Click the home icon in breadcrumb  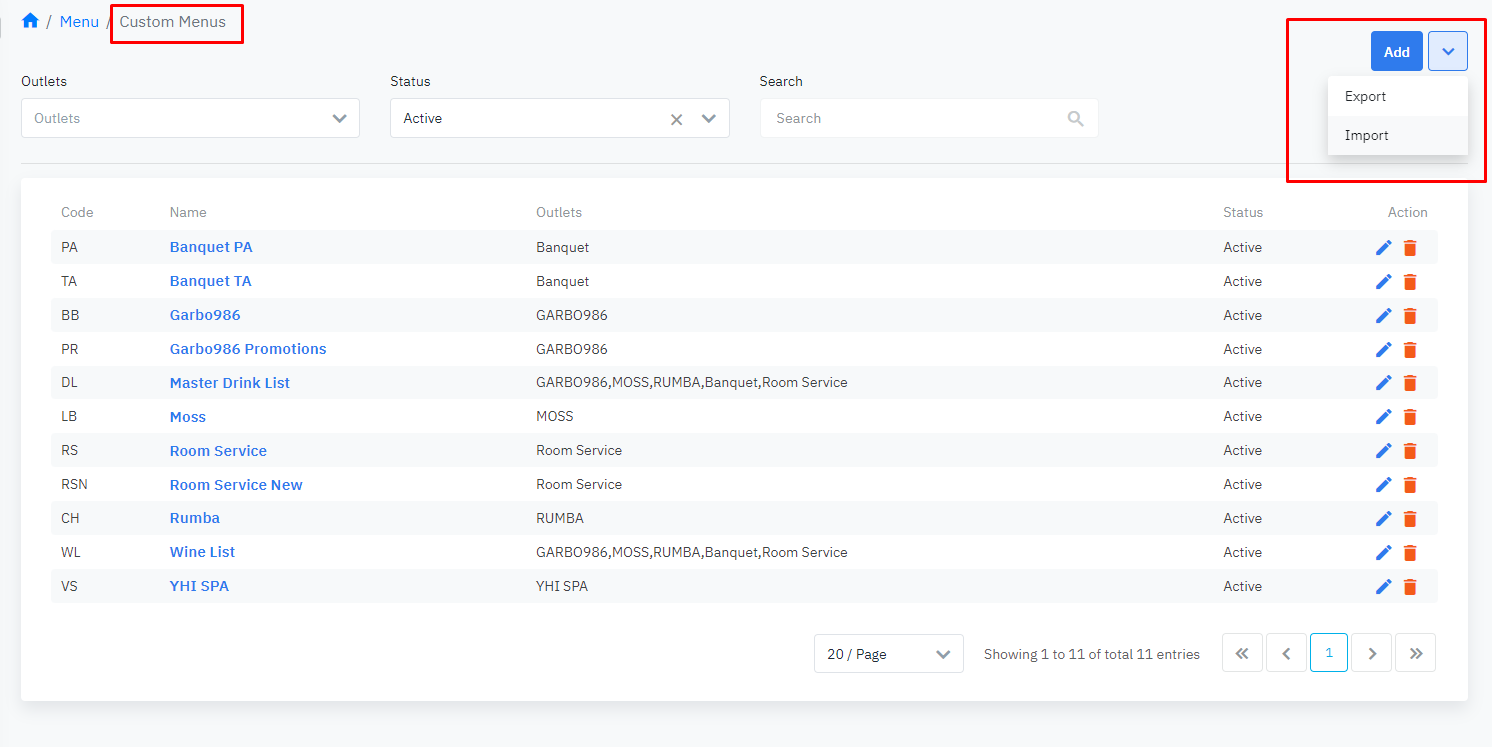tap(30, 21)
